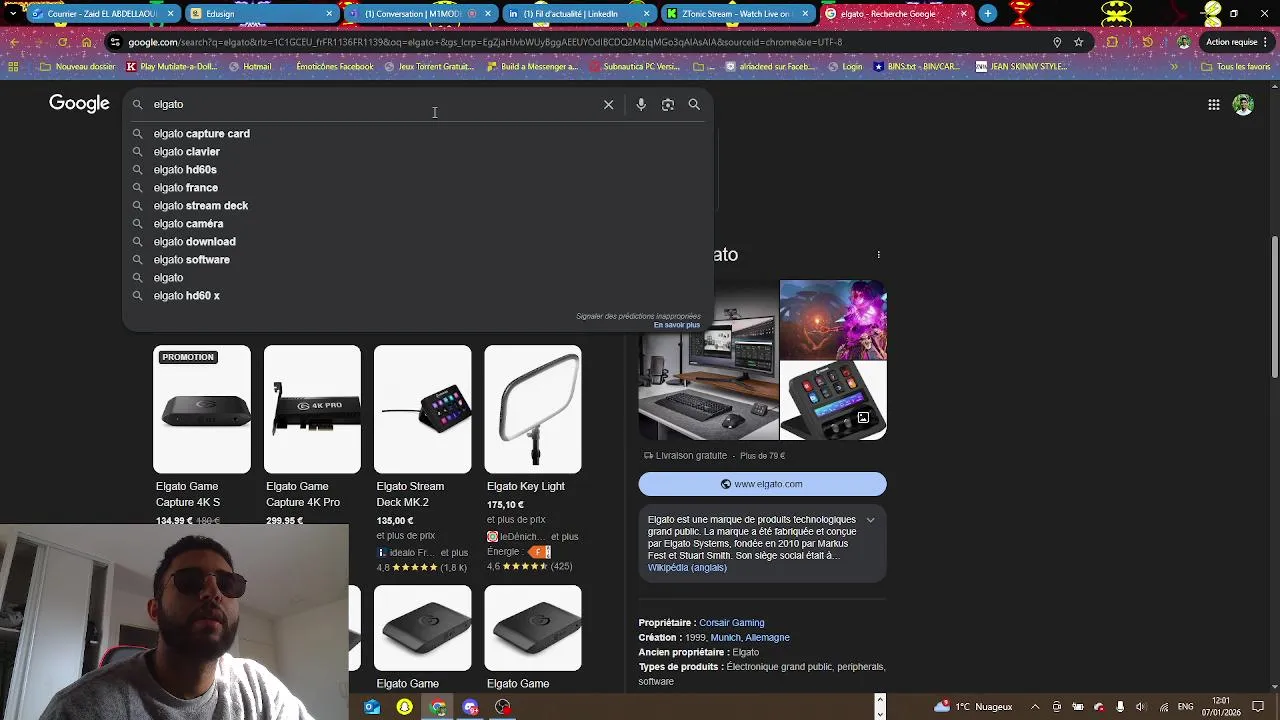
Task: Select suggestion elgato hd60 x
Action: click(417, 295)
